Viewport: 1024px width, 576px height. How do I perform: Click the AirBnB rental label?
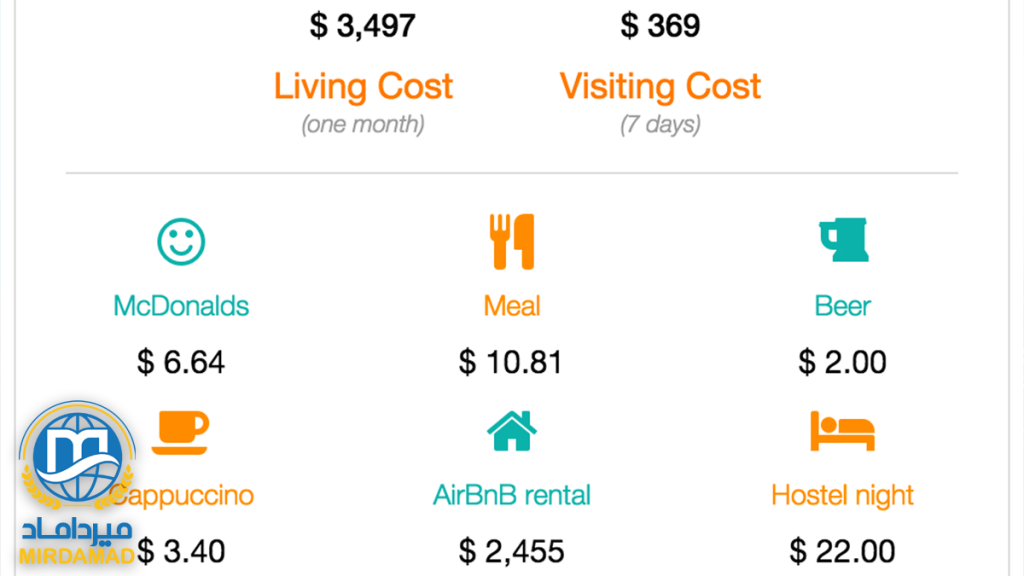512,495
